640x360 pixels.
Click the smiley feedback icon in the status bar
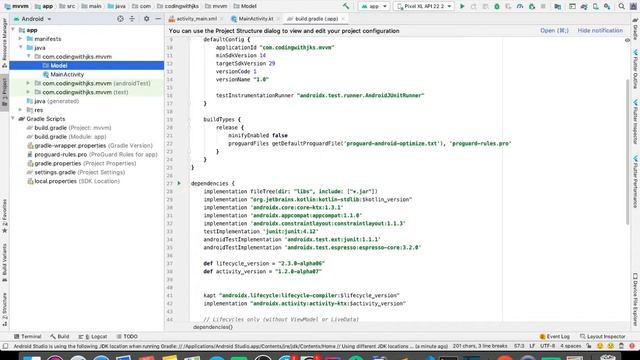tap(600, 346)
